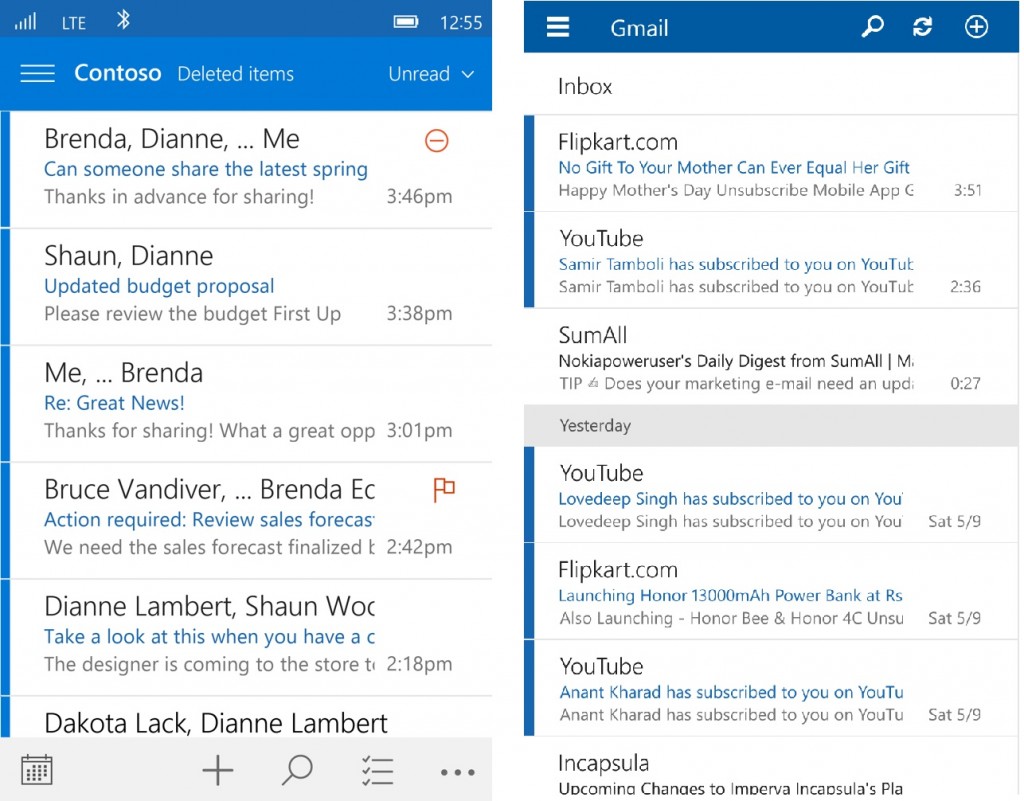Viewport: 1024px width, 801px height.
Task: Click the 3:38pm timestamp on budget email
Action: click(x=419, y=313)
